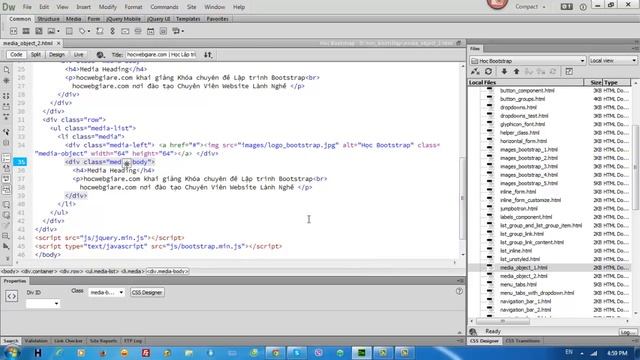
Task: Click Open Documents icon in code toolbar
Action: point(7,70)
